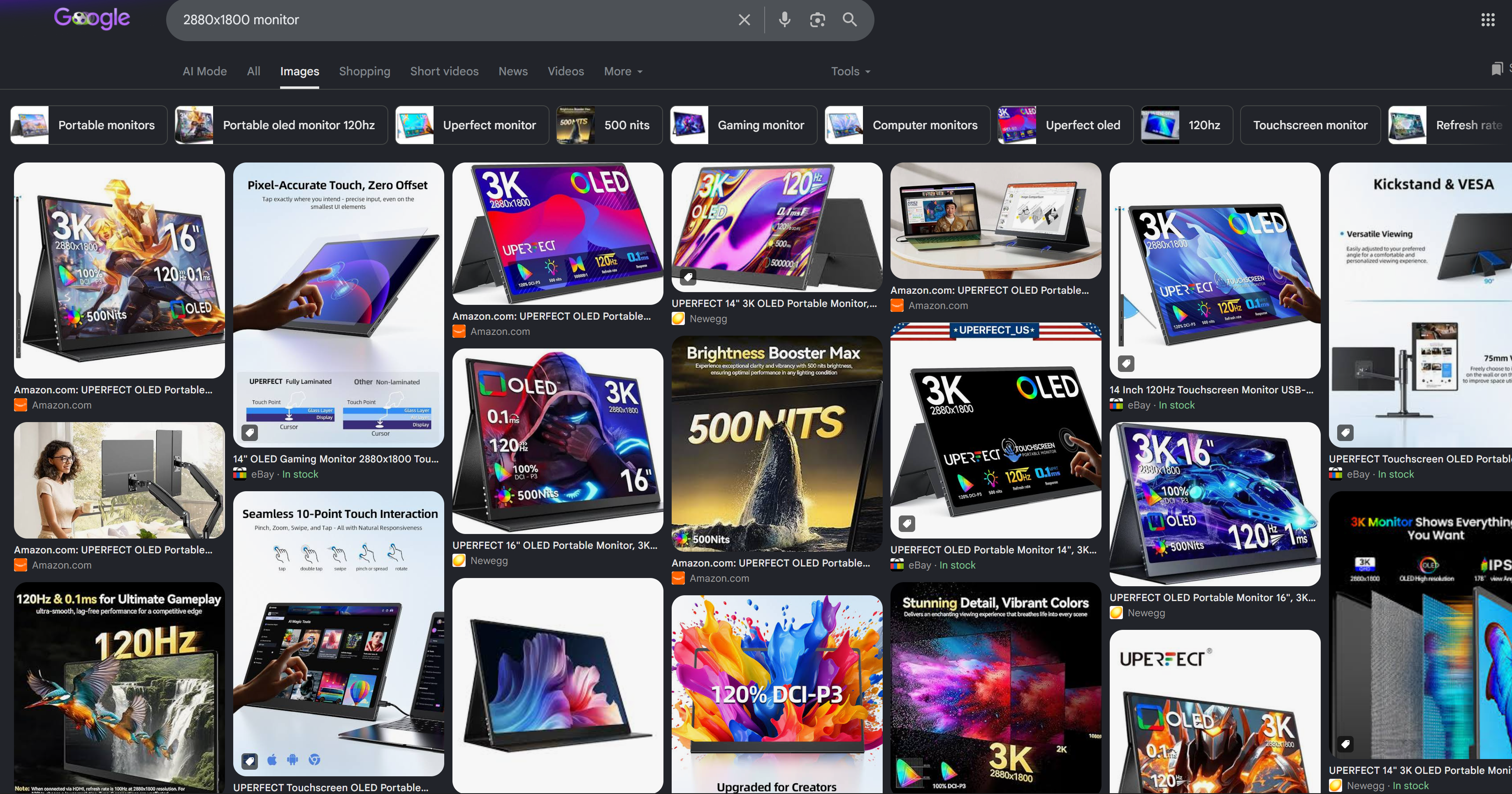Screen dimensions: 1512x794
Task: Click tag icon on Kickstand & VESA image
Action: tap(1345, 434)
